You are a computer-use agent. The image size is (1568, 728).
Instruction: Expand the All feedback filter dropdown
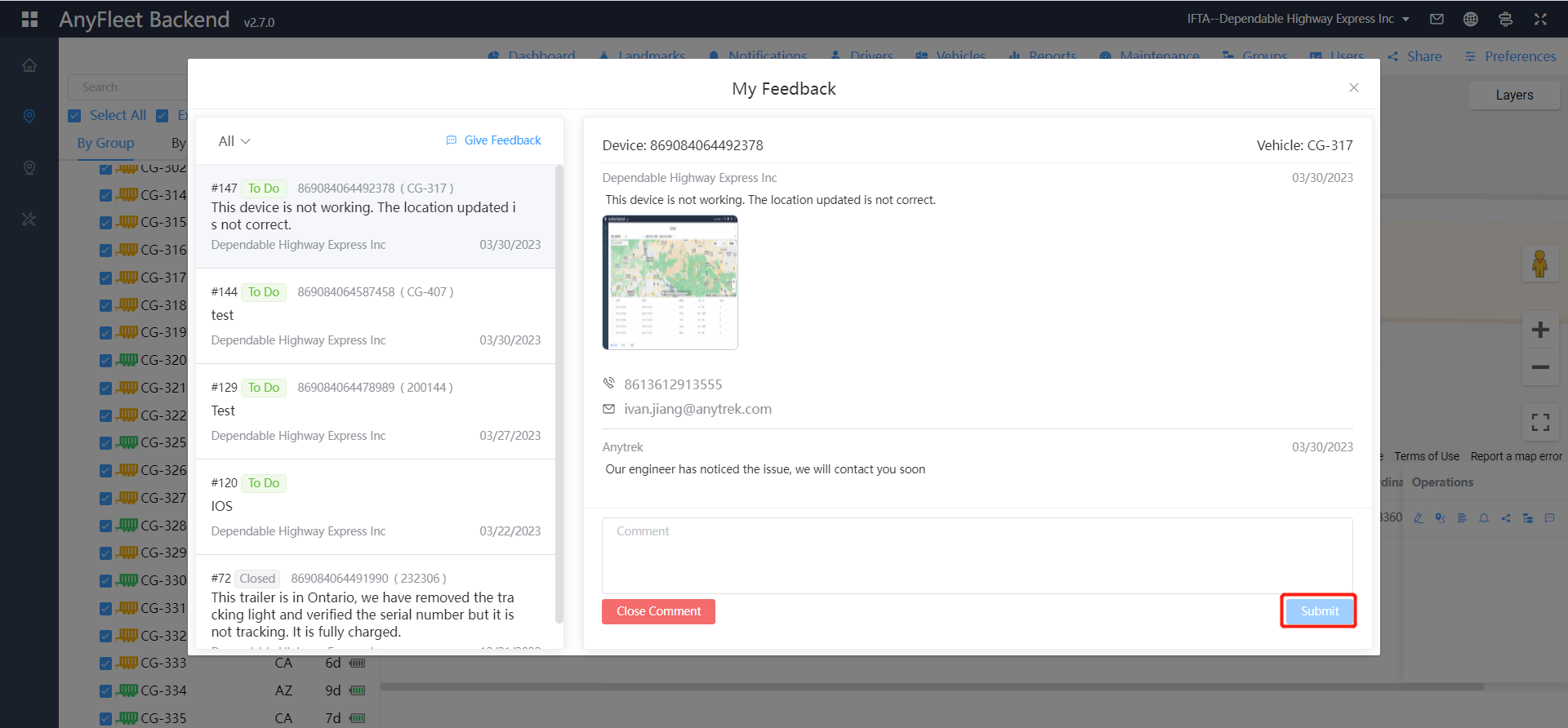point(234,141)
